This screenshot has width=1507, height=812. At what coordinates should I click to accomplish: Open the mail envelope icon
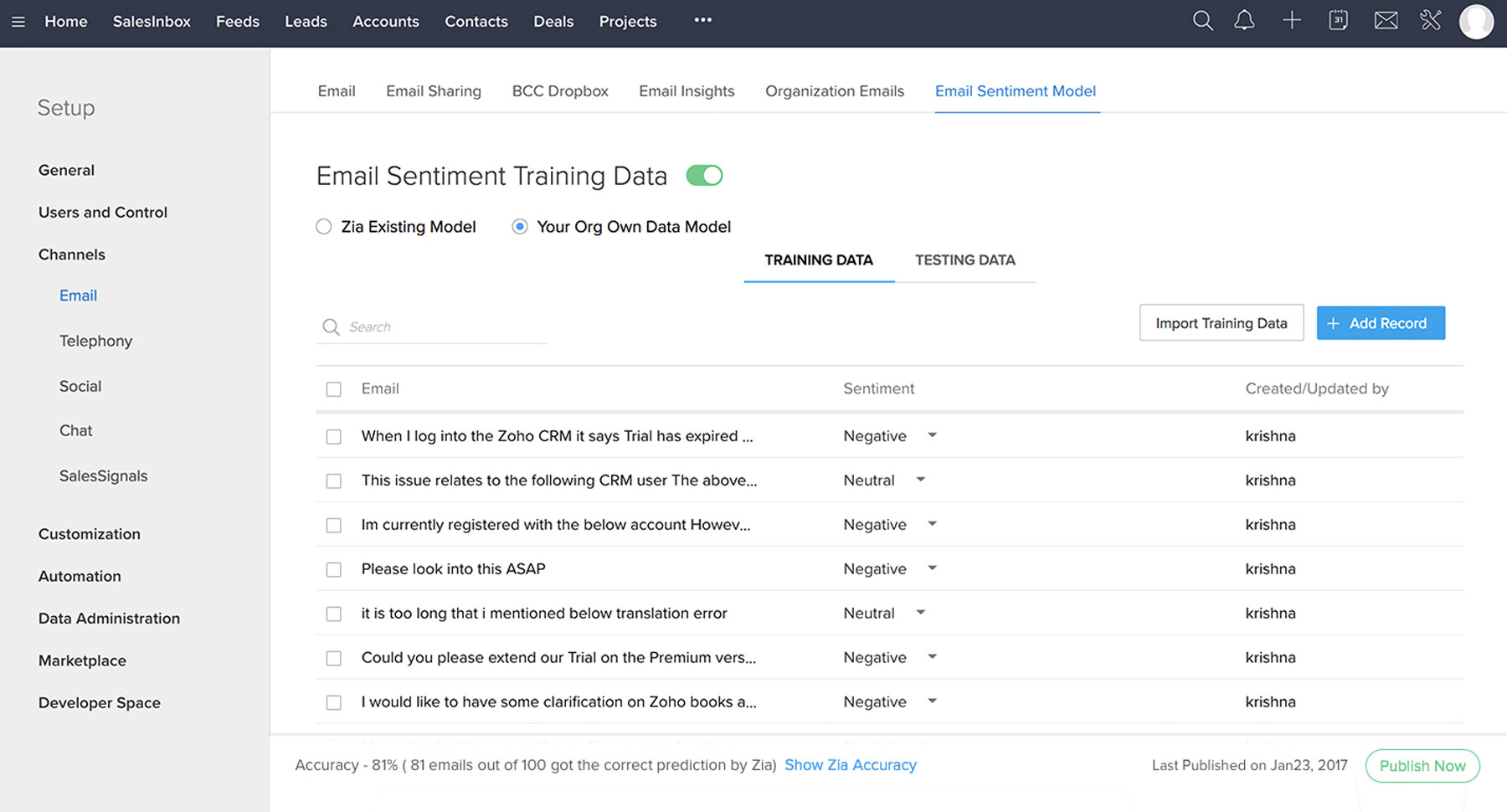(x=1386, y=21)
